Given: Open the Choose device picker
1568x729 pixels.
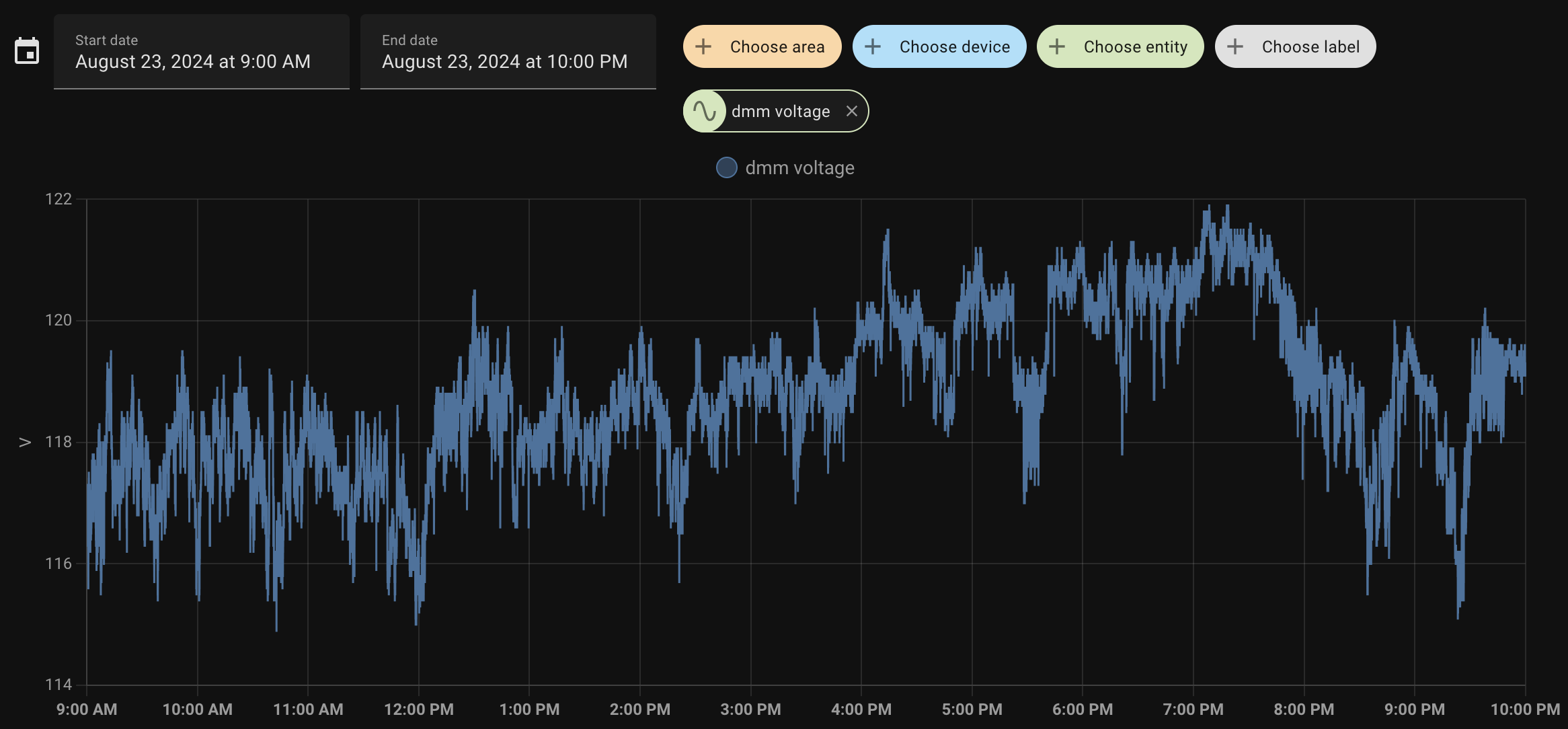Looking at the screenshot, I should pyautogui.click(x=954, y=46).
